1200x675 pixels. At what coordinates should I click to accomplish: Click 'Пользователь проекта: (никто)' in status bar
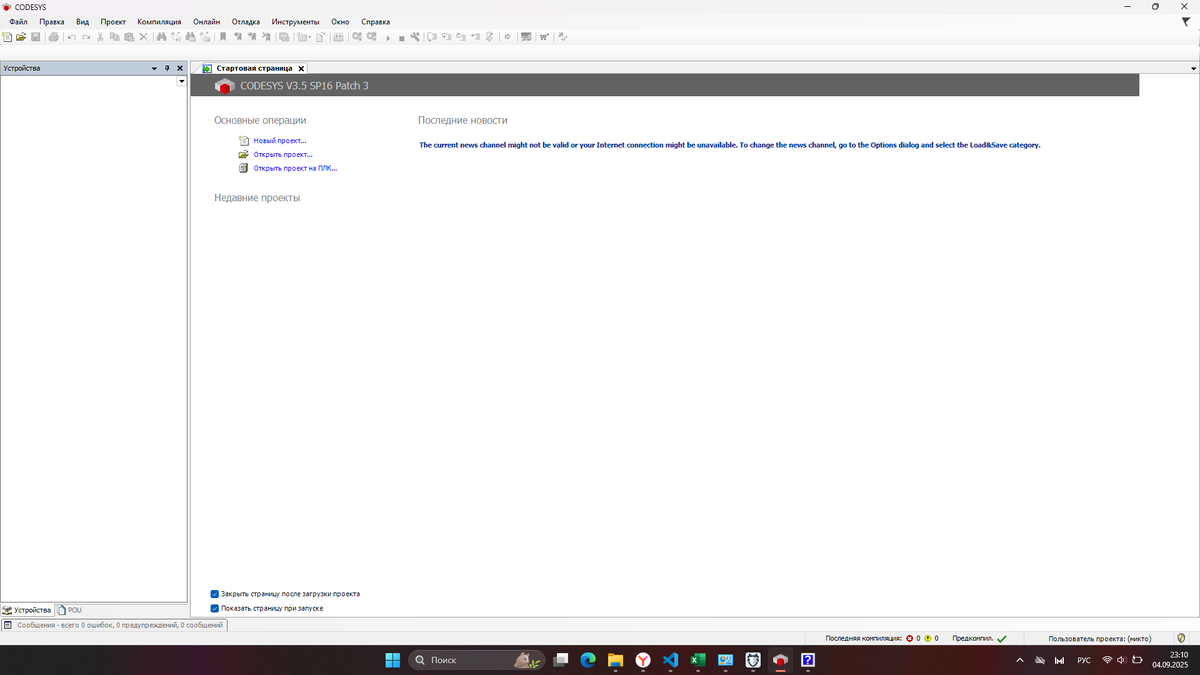(1100, 638)
